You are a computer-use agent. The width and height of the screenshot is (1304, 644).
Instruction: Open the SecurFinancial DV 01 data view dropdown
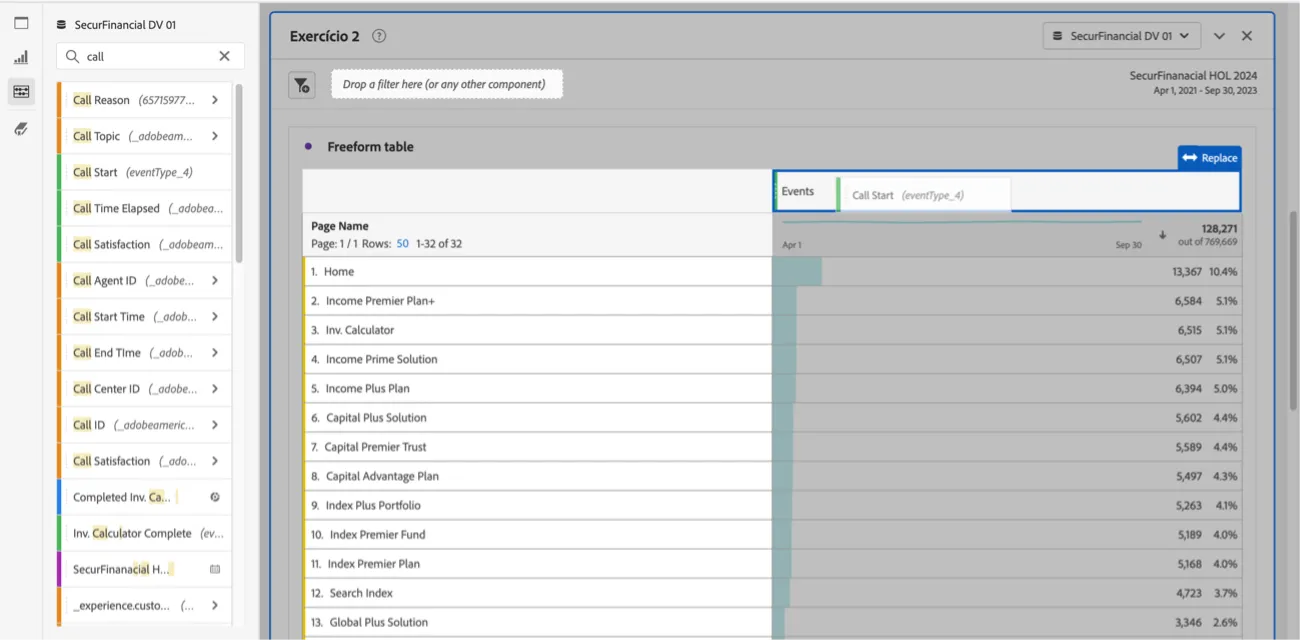[x=1121, y=36]
